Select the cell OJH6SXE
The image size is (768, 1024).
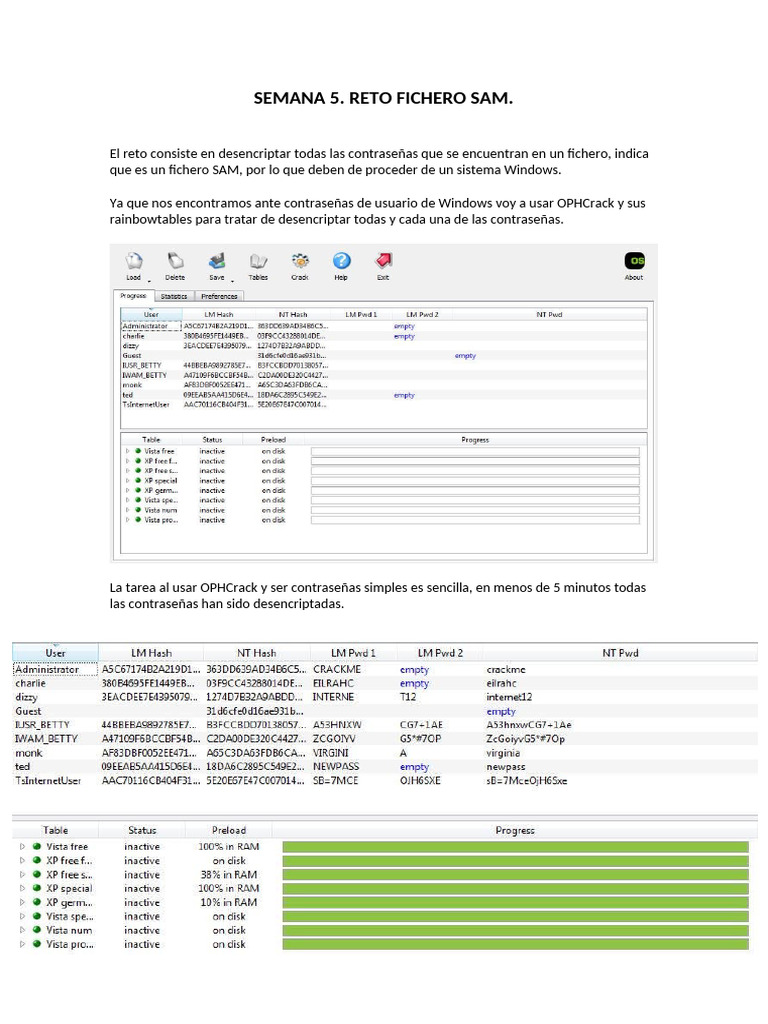point(421,780)
